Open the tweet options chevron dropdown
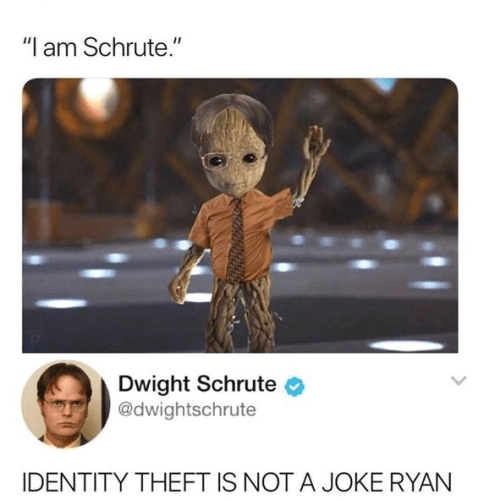The width and height of the screenshot is (477, 500). tap(458, 380)
